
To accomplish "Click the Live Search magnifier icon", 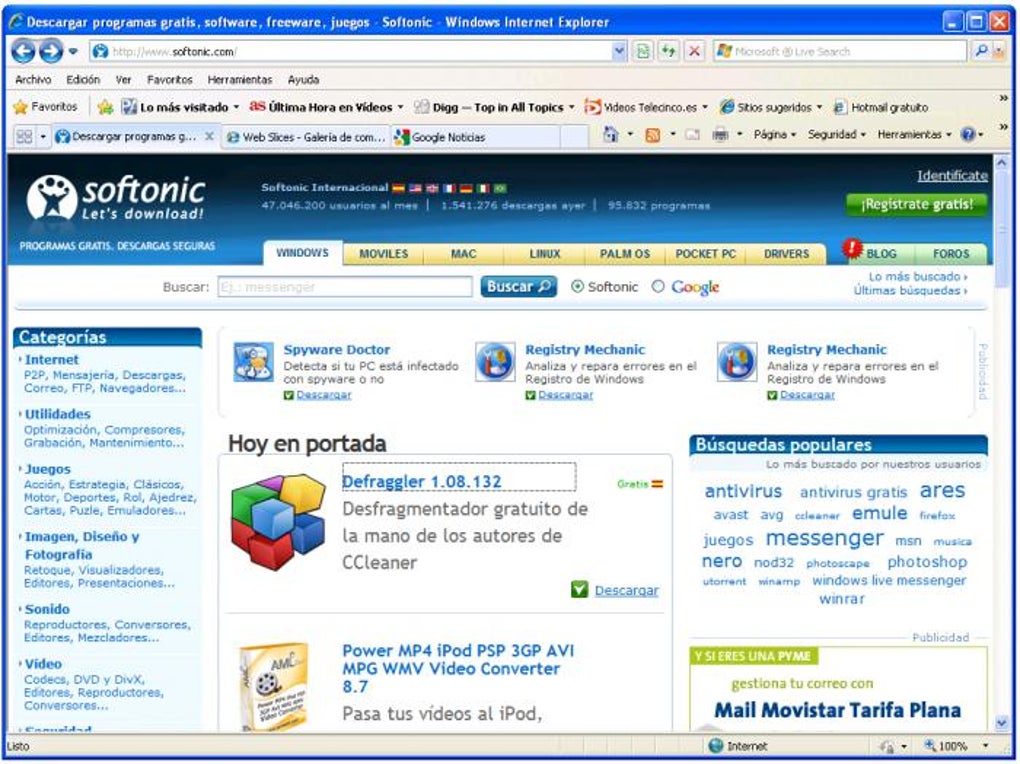I will (x=981, y=51).
